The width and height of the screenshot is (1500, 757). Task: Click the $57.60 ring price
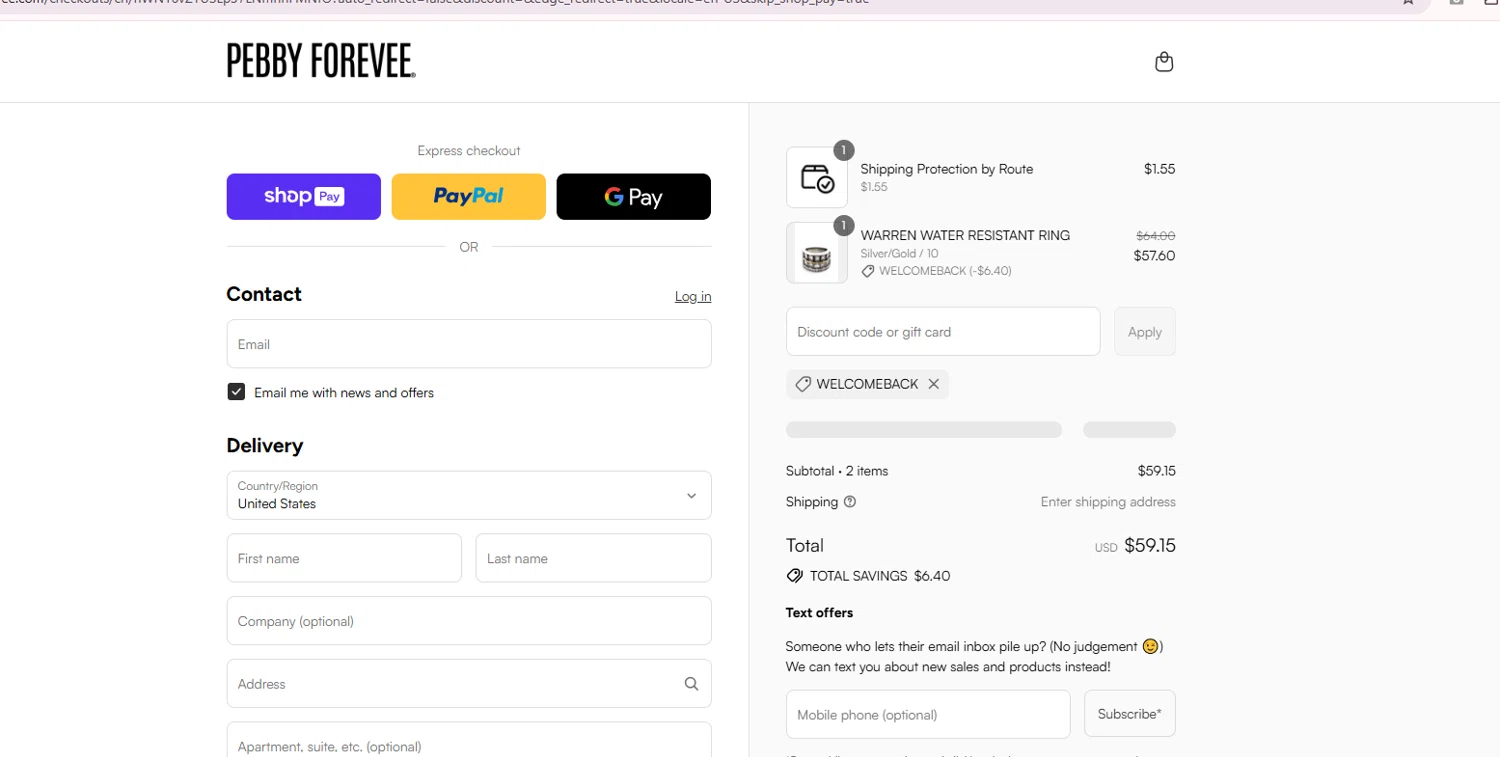click(1154, 256)
